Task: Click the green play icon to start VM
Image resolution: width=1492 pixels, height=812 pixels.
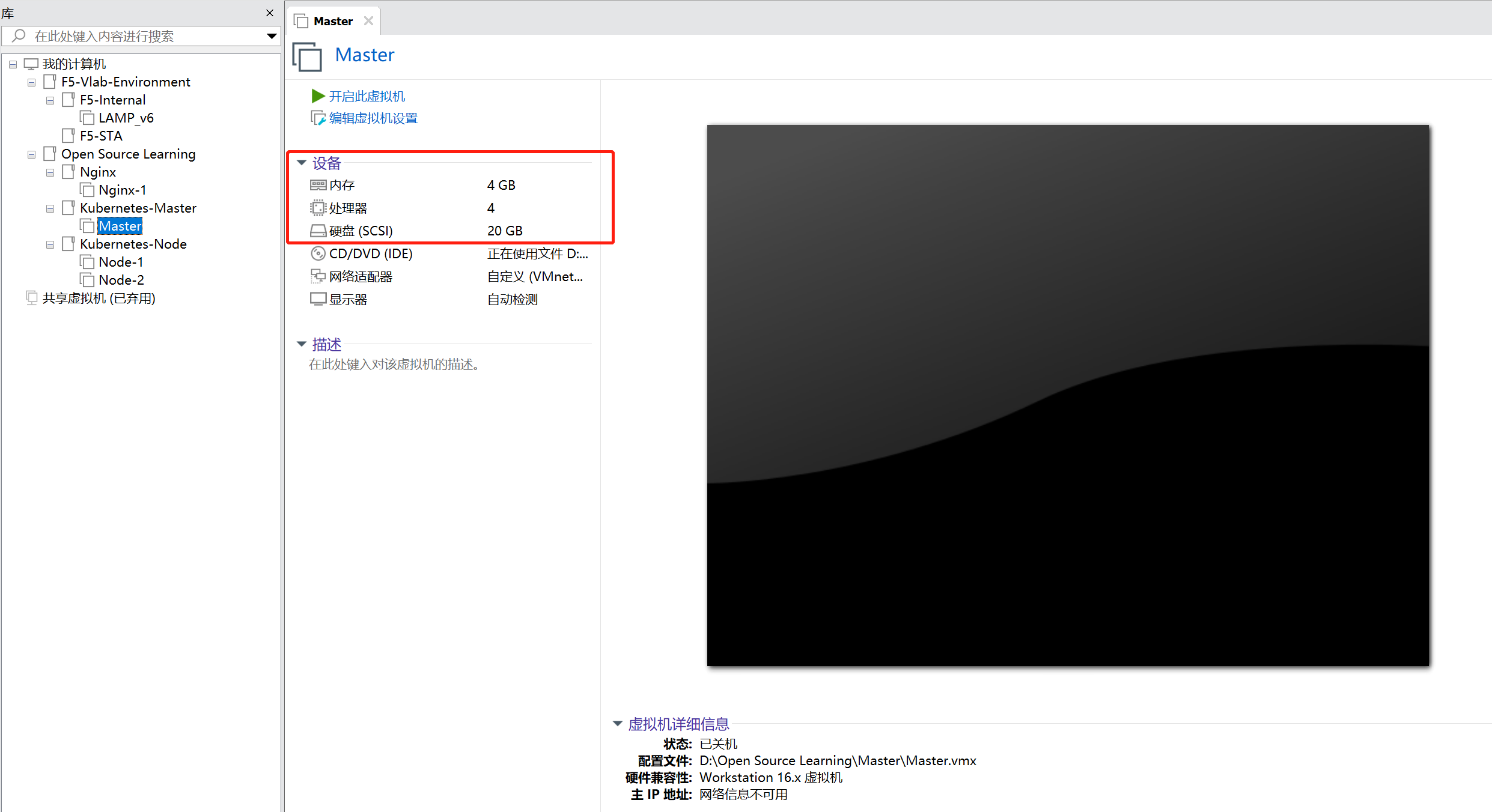Action: point(318,96)
